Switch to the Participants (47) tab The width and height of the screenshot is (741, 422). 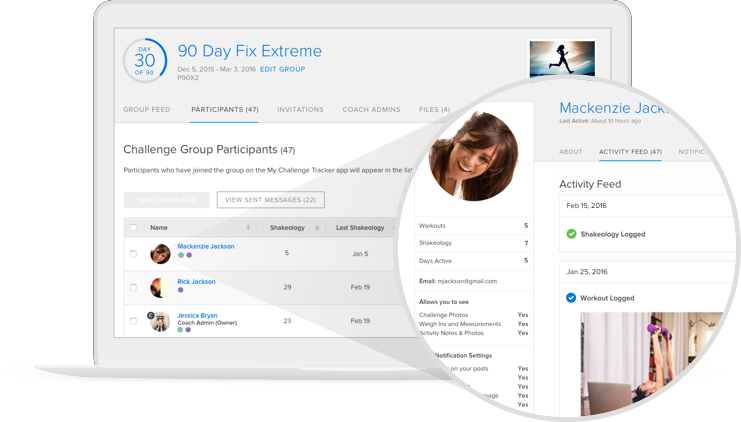point(224,110)
